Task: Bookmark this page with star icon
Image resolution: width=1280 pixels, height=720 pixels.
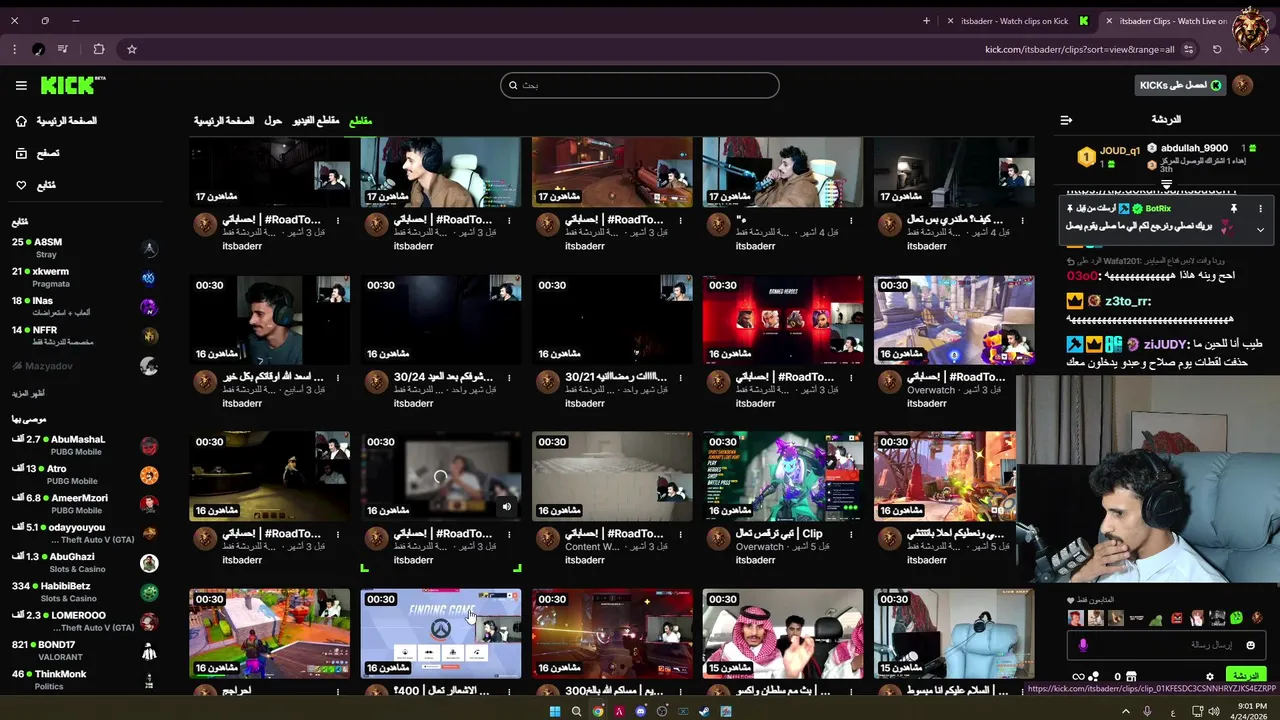Action: [131, 49]
